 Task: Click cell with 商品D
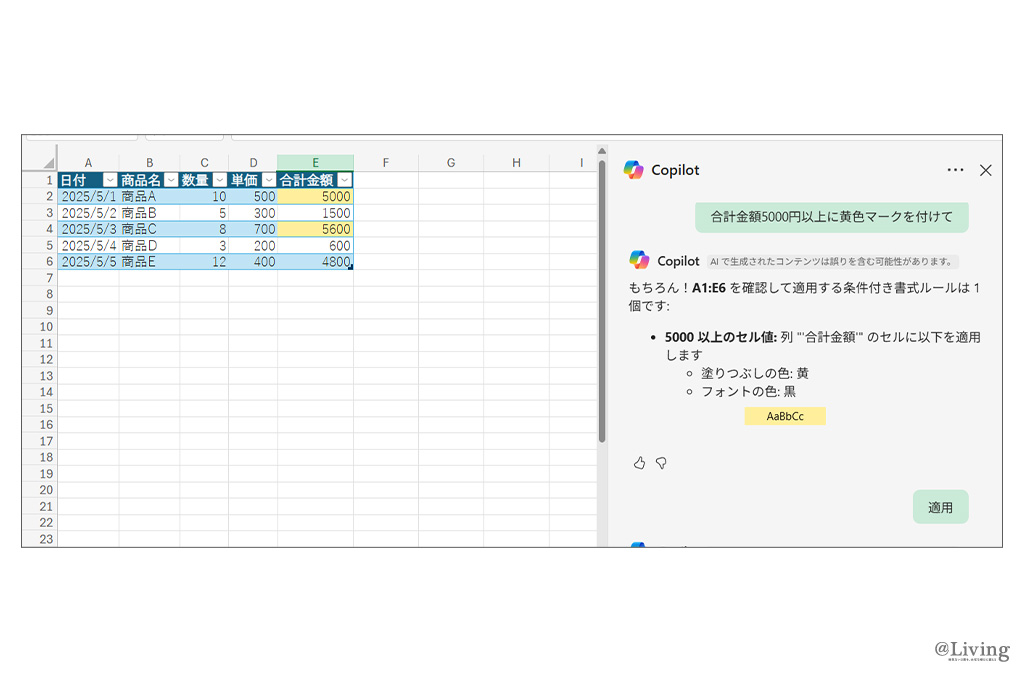pyautogui.click(x=149, y=245)
